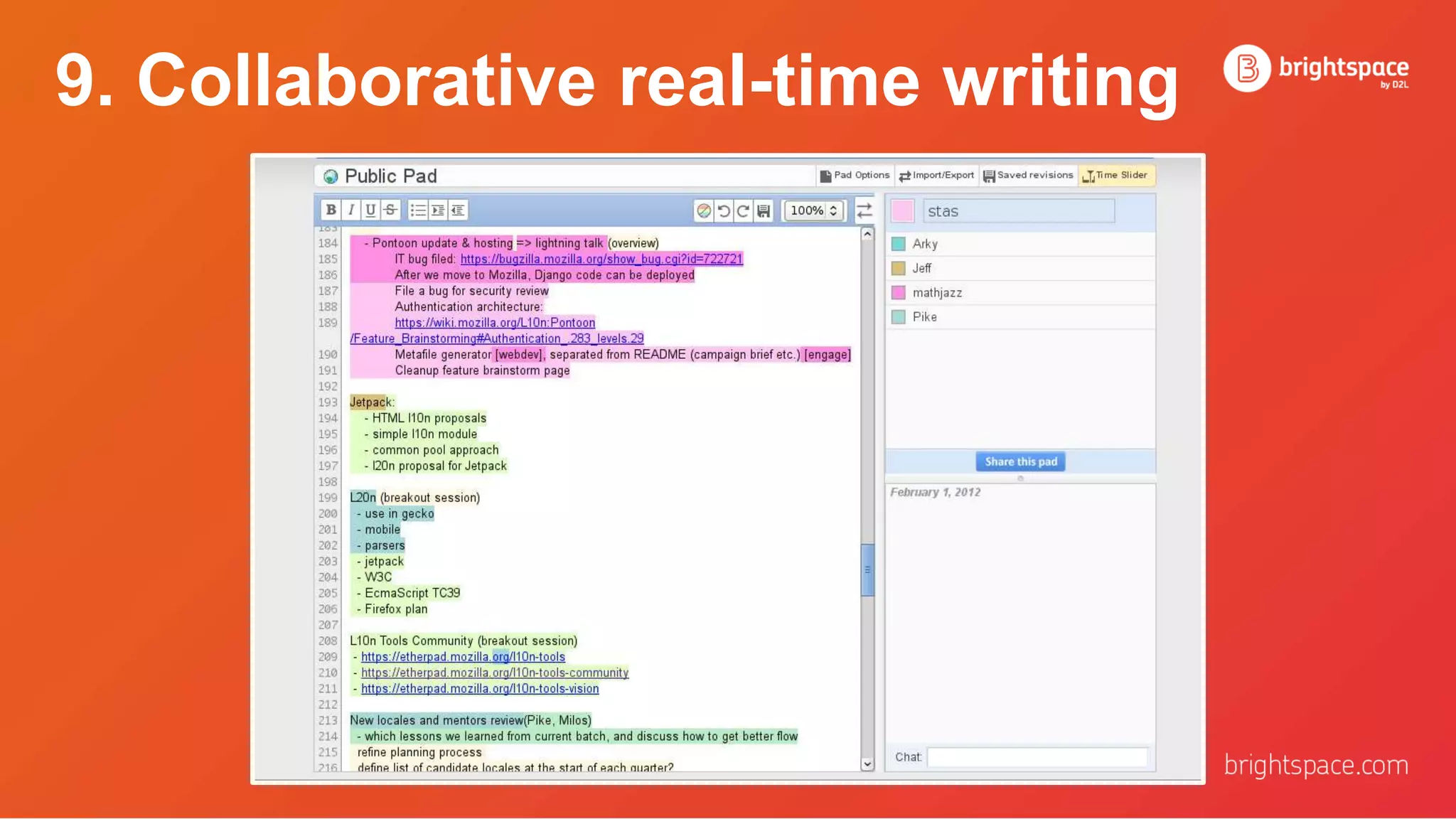Select user mathjazz in the list
Viewport: 1456px width, 819px height.
1020,292
